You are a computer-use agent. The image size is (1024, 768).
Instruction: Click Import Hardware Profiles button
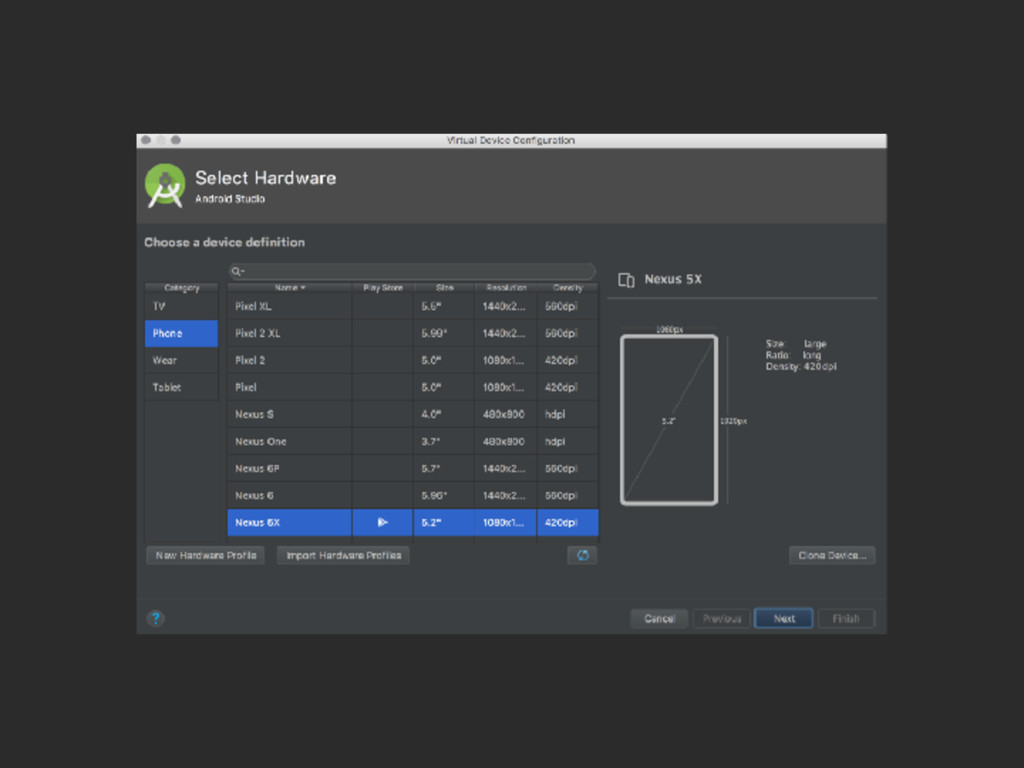[344, 555]
